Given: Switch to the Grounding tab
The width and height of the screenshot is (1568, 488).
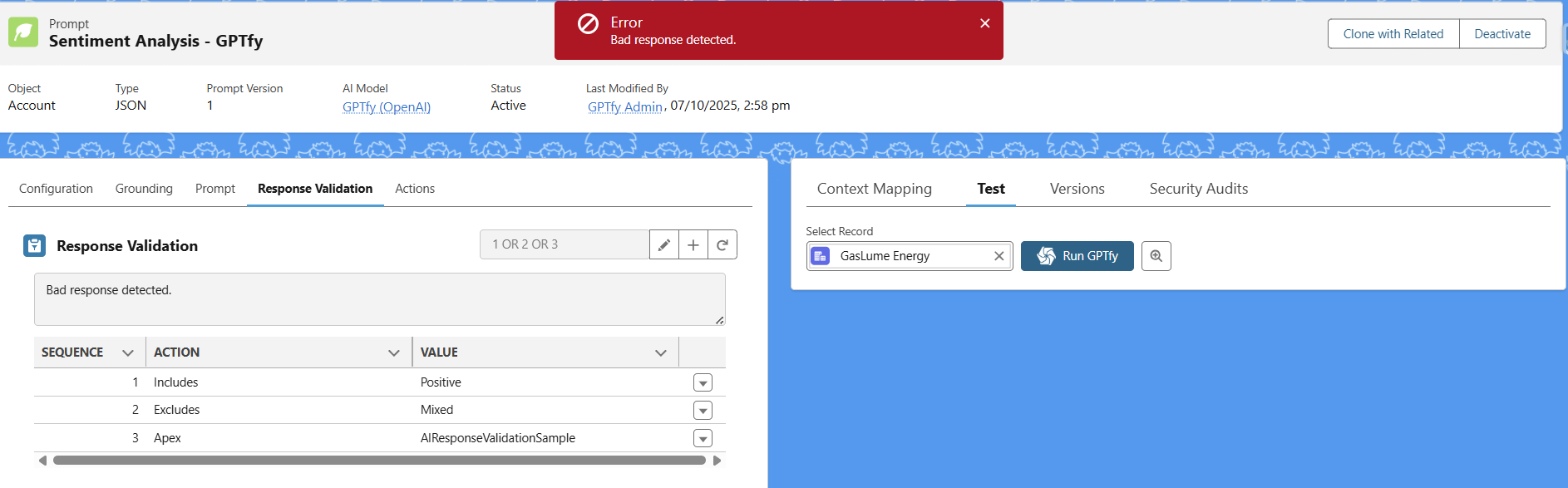Looking at the screenshot, I should pyautogui.click(x=144, y=189).
